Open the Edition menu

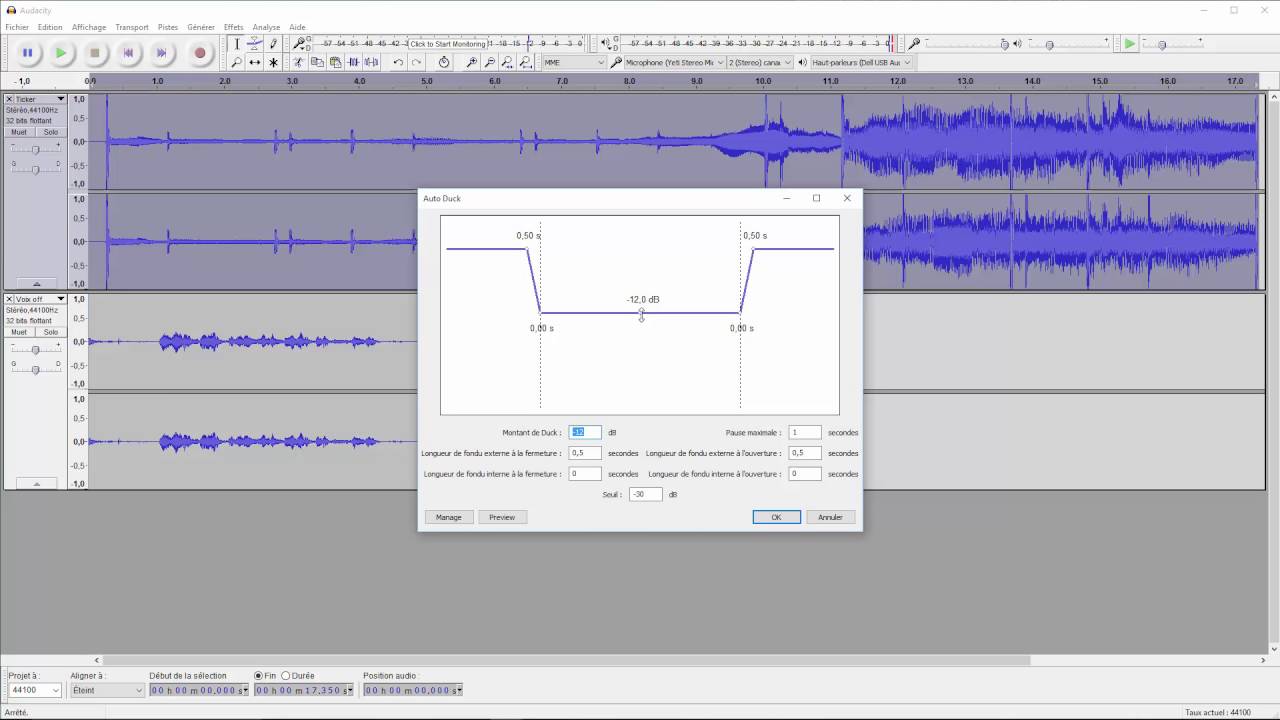click(50, 27)
